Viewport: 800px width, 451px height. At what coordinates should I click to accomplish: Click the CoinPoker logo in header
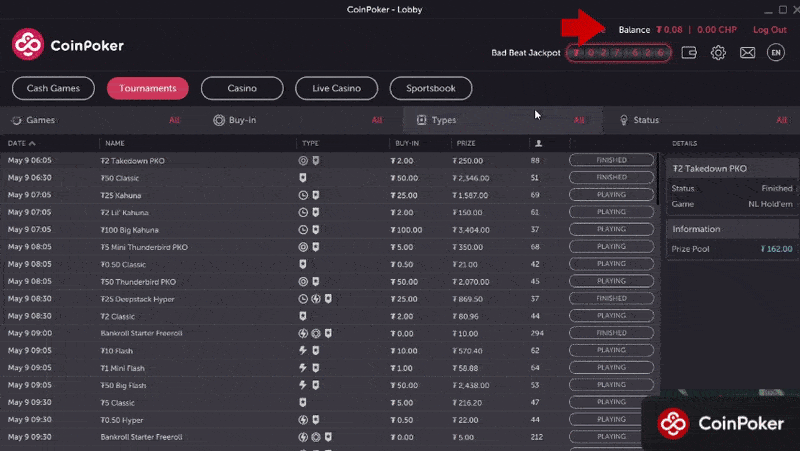click(68, 45)
